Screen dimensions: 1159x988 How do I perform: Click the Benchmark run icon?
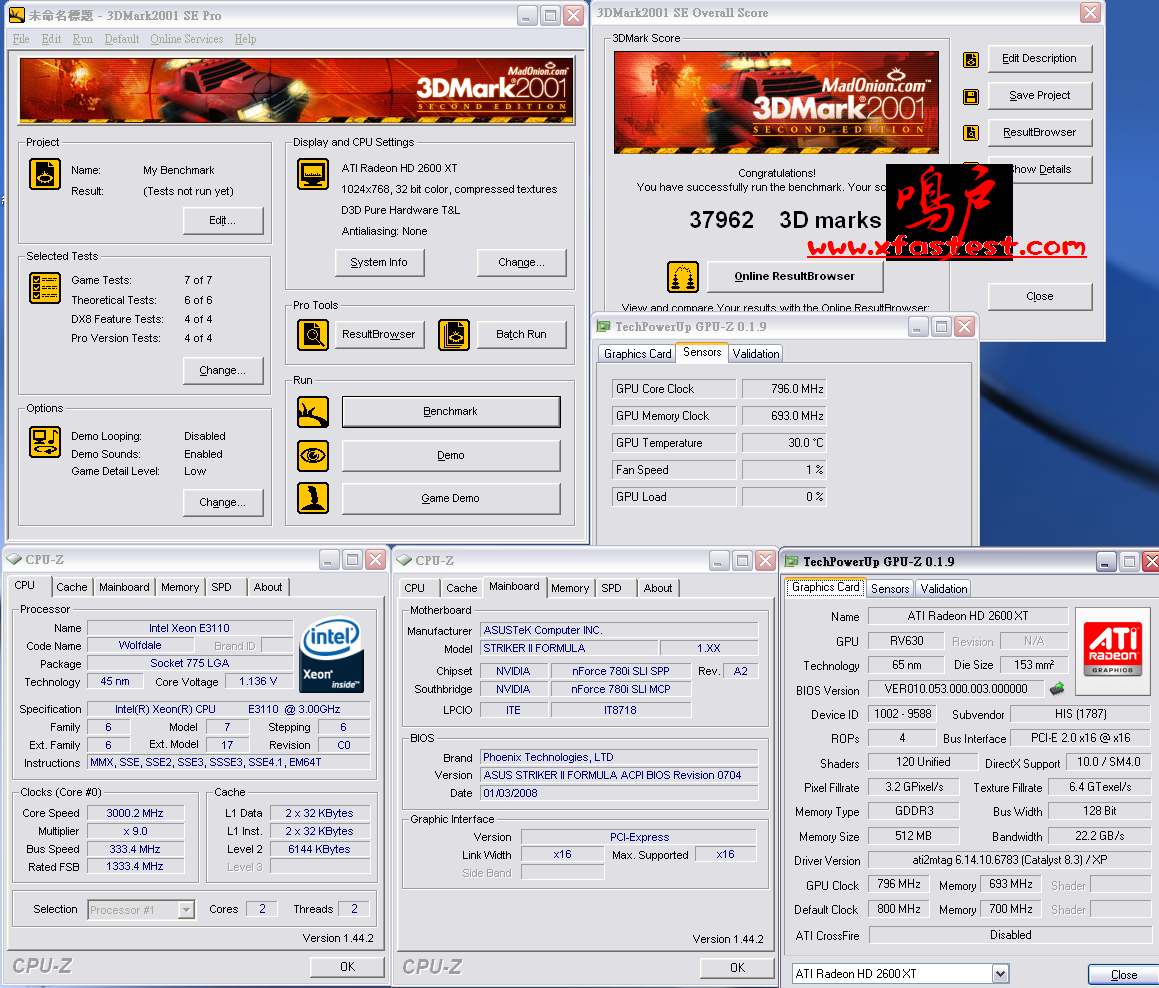click(313, 412)
